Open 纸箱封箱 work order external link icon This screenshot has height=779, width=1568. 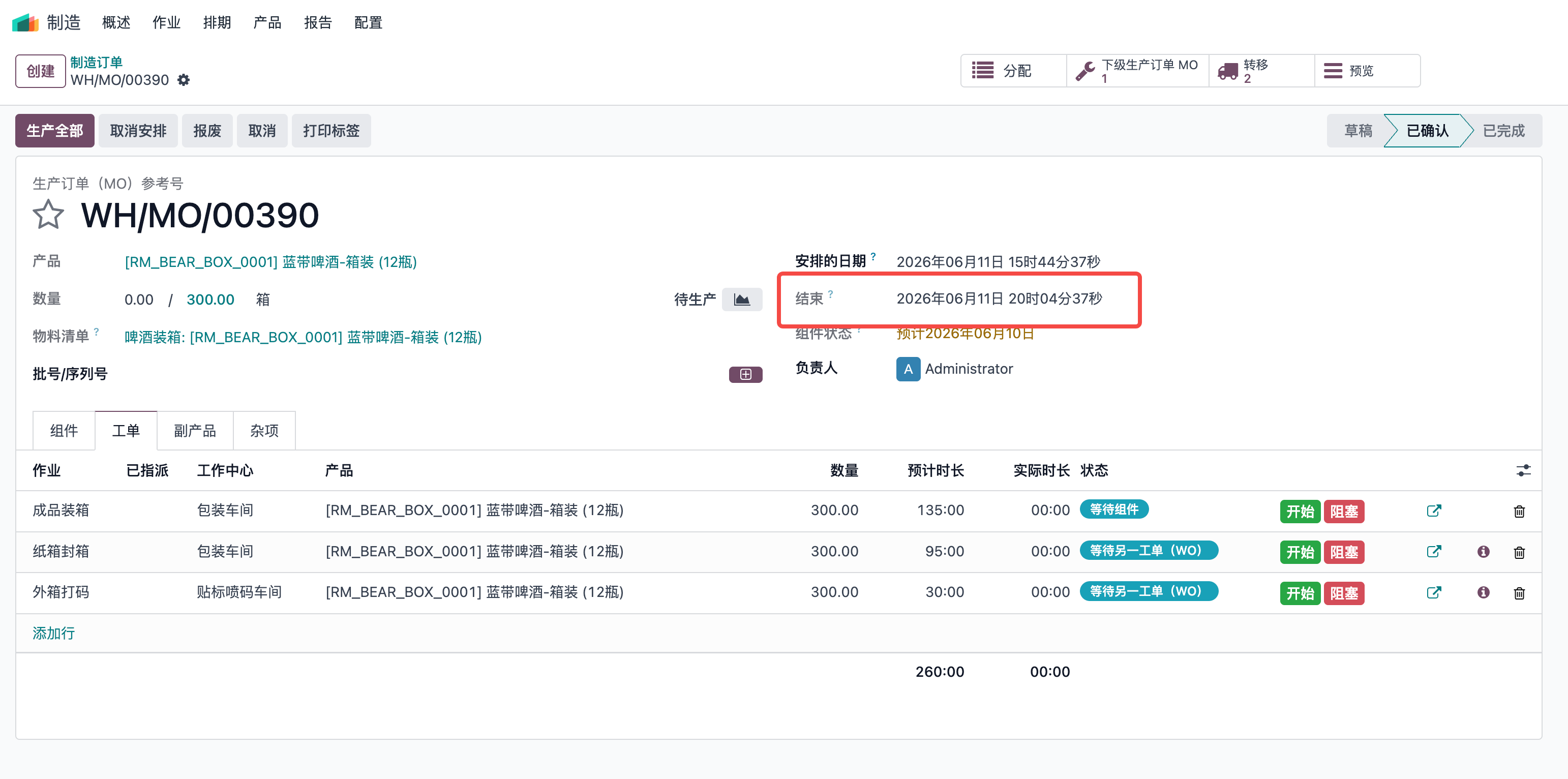1433,551
